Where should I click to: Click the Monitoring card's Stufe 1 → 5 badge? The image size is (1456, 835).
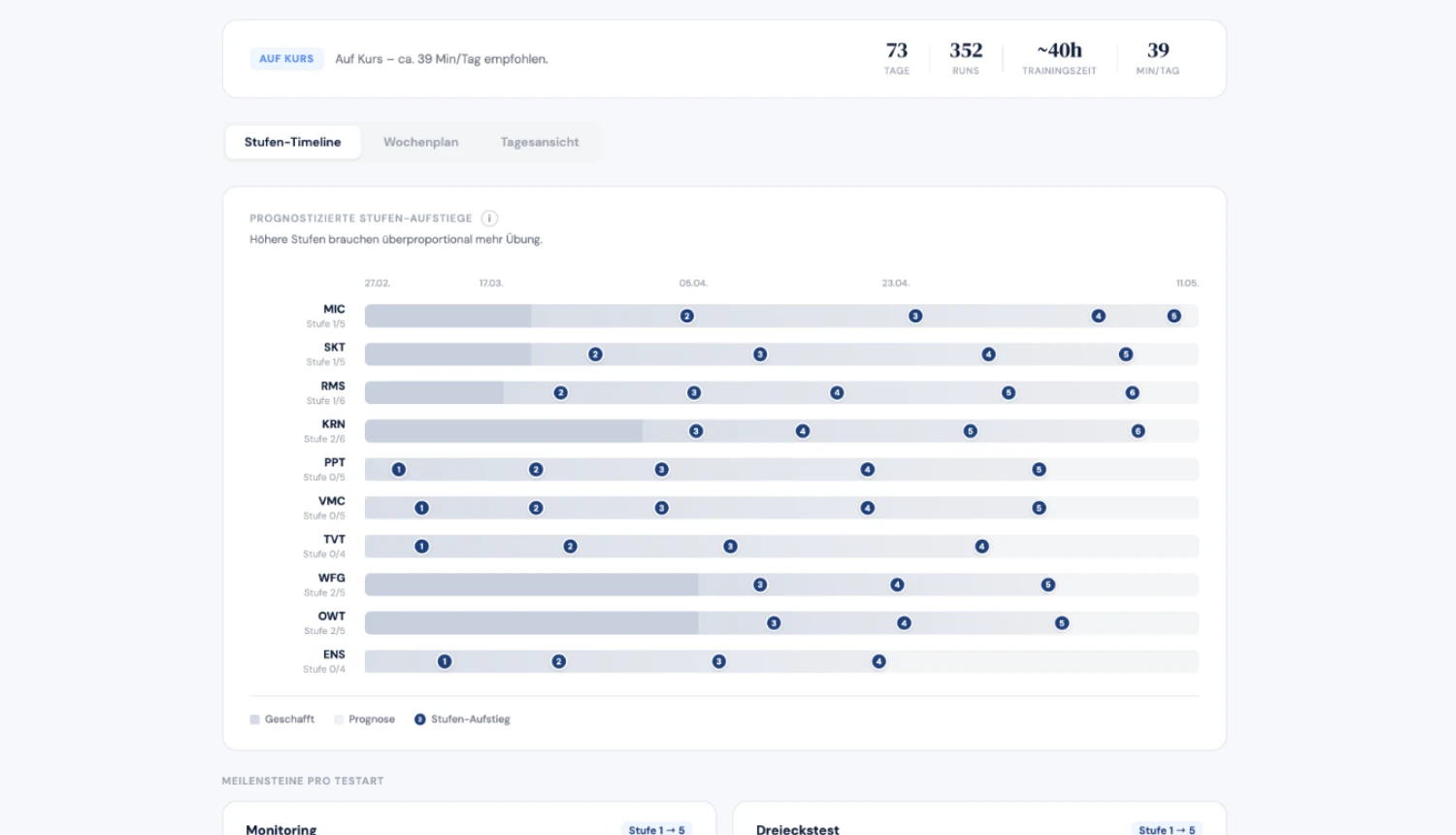click(x=656, y=829)
